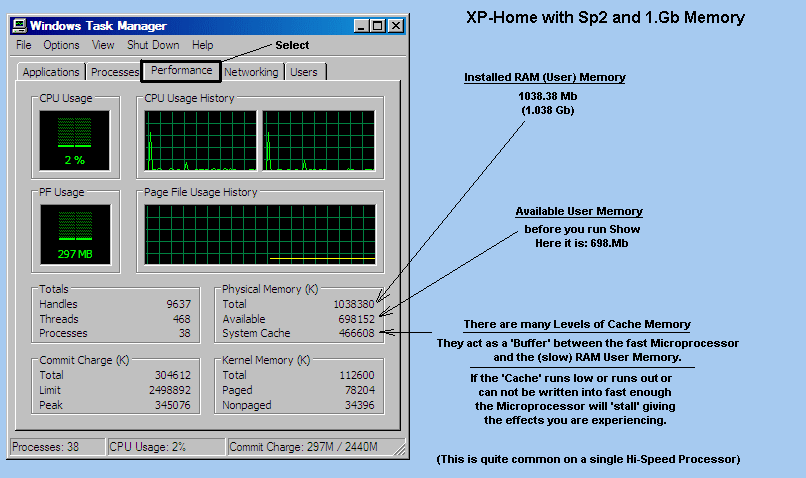Click the Threads label in Totals
The image size is (806, 478).
click(59, 319)
